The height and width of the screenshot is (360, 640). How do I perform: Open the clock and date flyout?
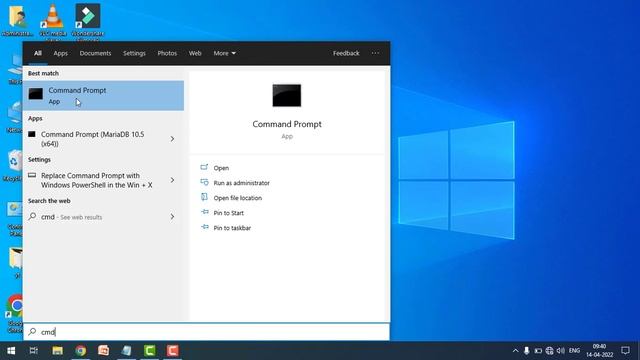(x=600, y=351)
